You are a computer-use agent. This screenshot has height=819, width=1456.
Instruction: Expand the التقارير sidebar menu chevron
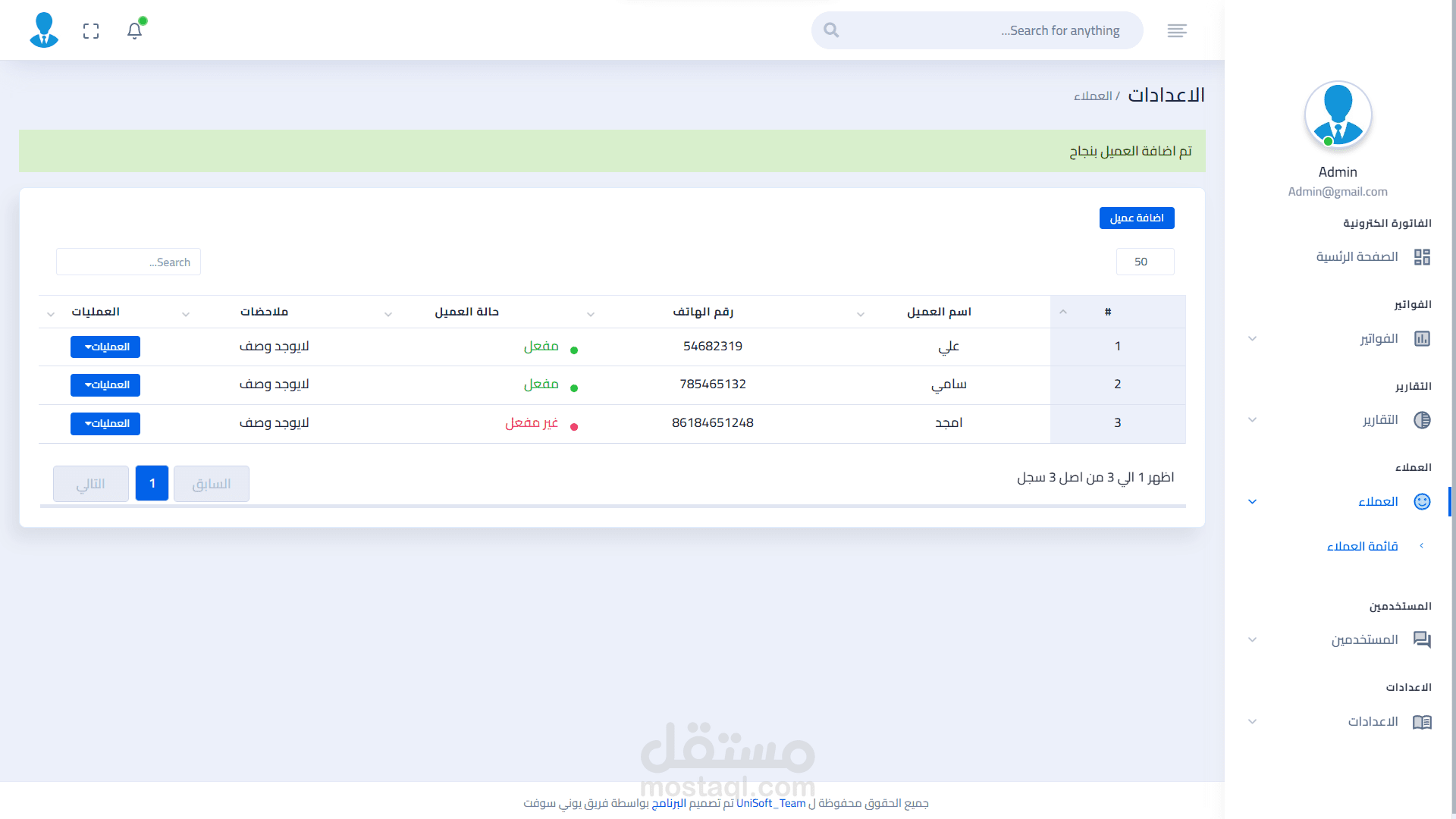[1253, 420]
